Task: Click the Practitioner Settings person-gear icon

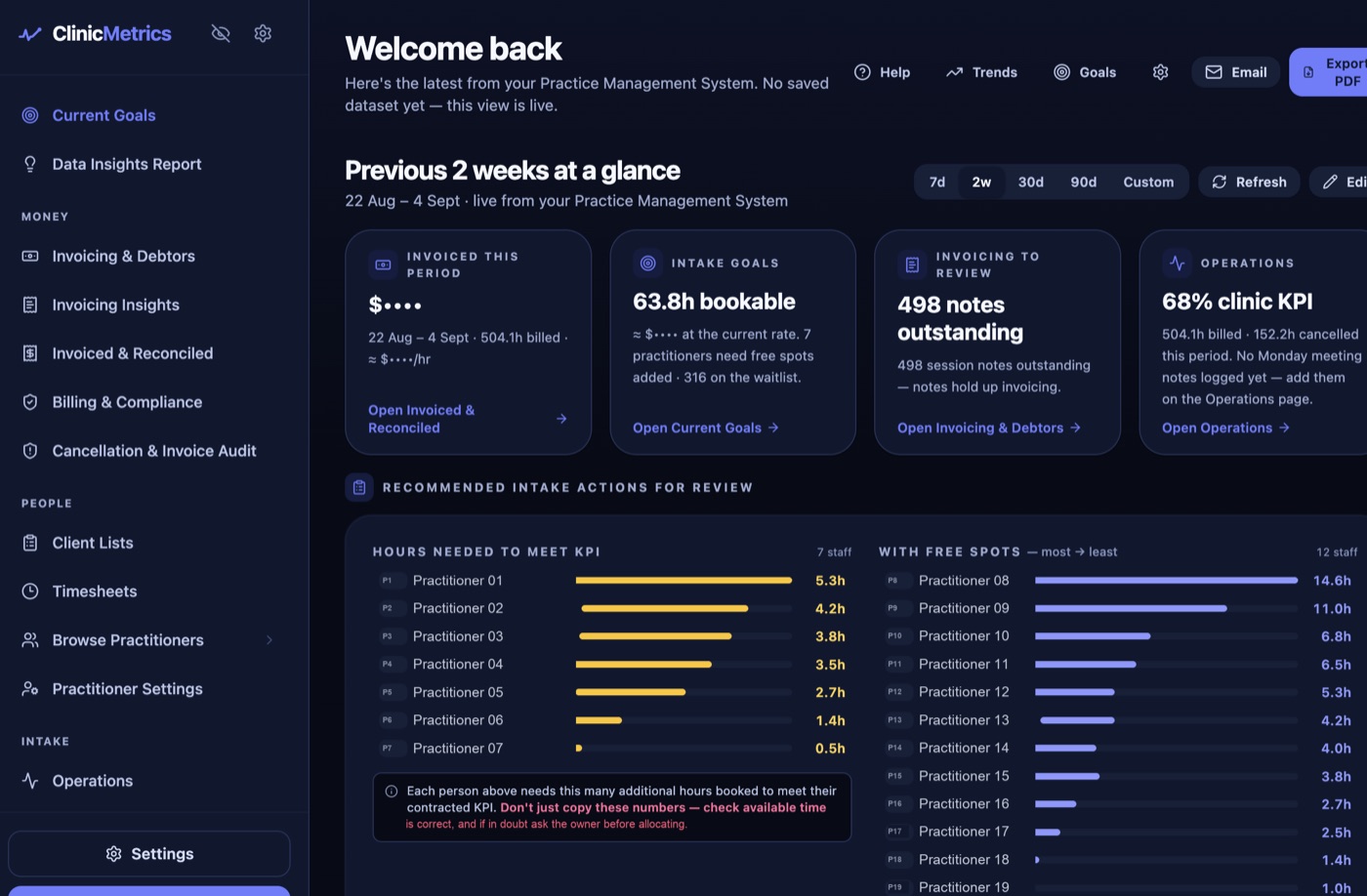Action: 30,689
